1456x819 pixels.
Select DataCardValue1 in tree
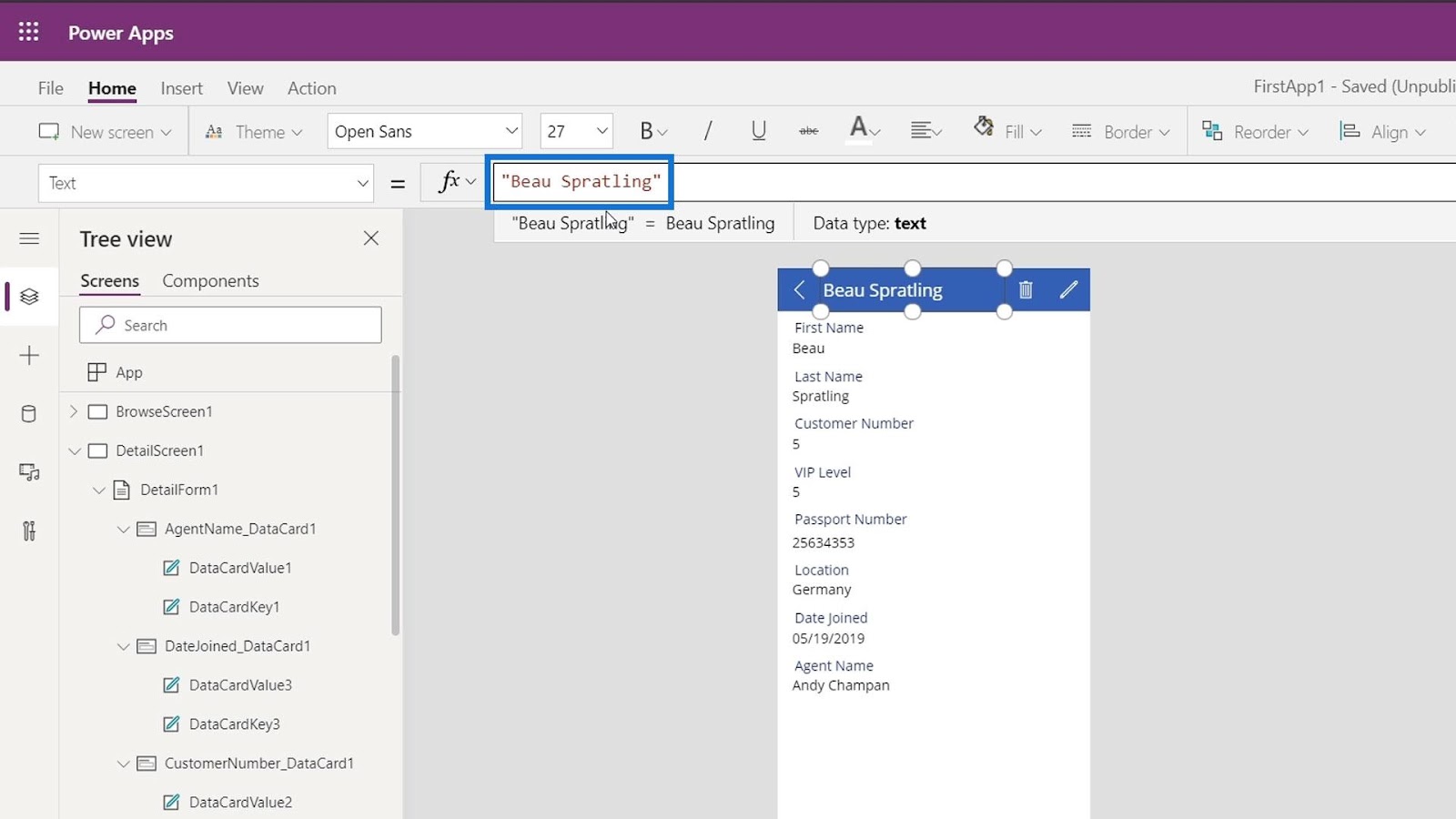(240, 568)
